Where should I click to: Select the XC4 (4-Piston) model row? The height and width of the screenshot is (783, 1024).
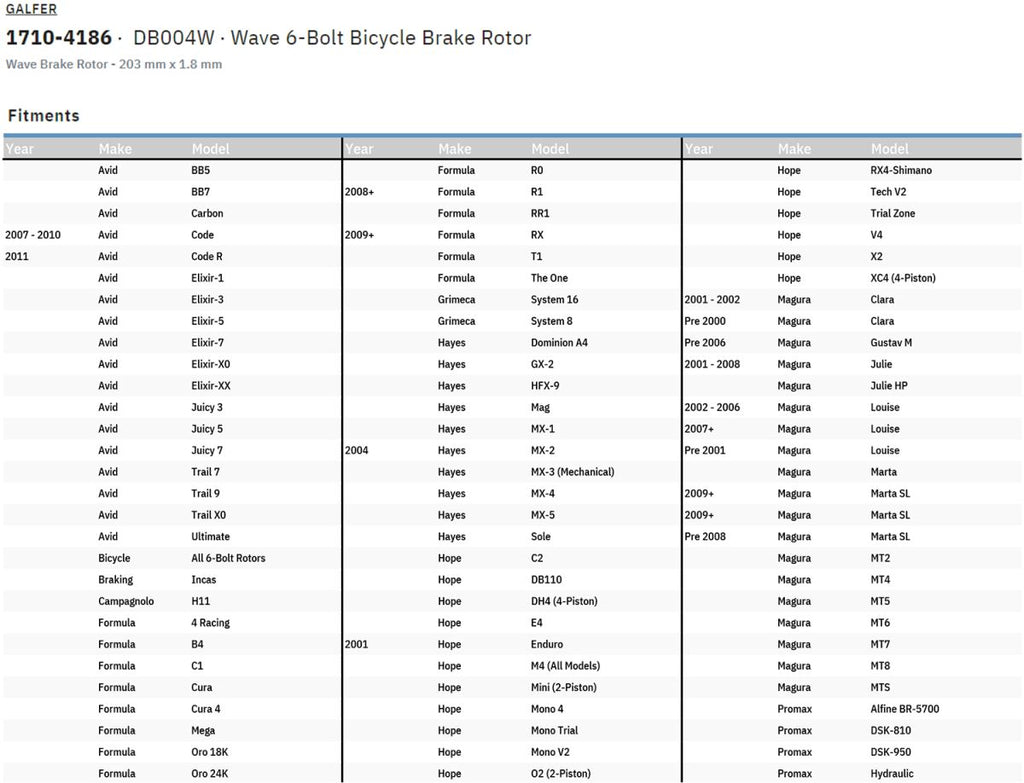pos(903,278)
